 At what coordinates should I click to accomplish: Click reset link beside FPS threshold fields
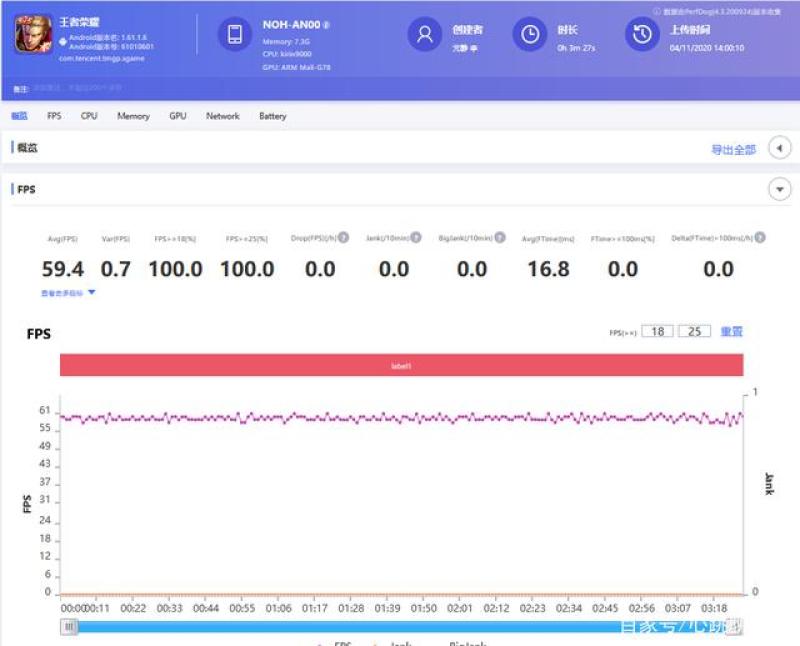(732, 332)
